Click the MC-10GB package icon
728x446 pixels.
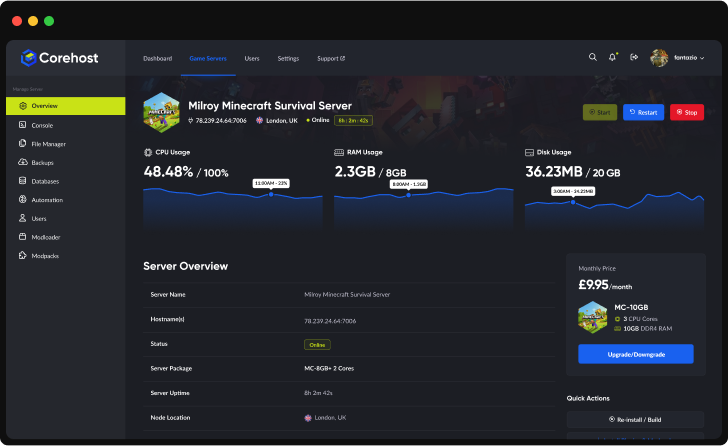pyautogui.click(x=592, y=317)
